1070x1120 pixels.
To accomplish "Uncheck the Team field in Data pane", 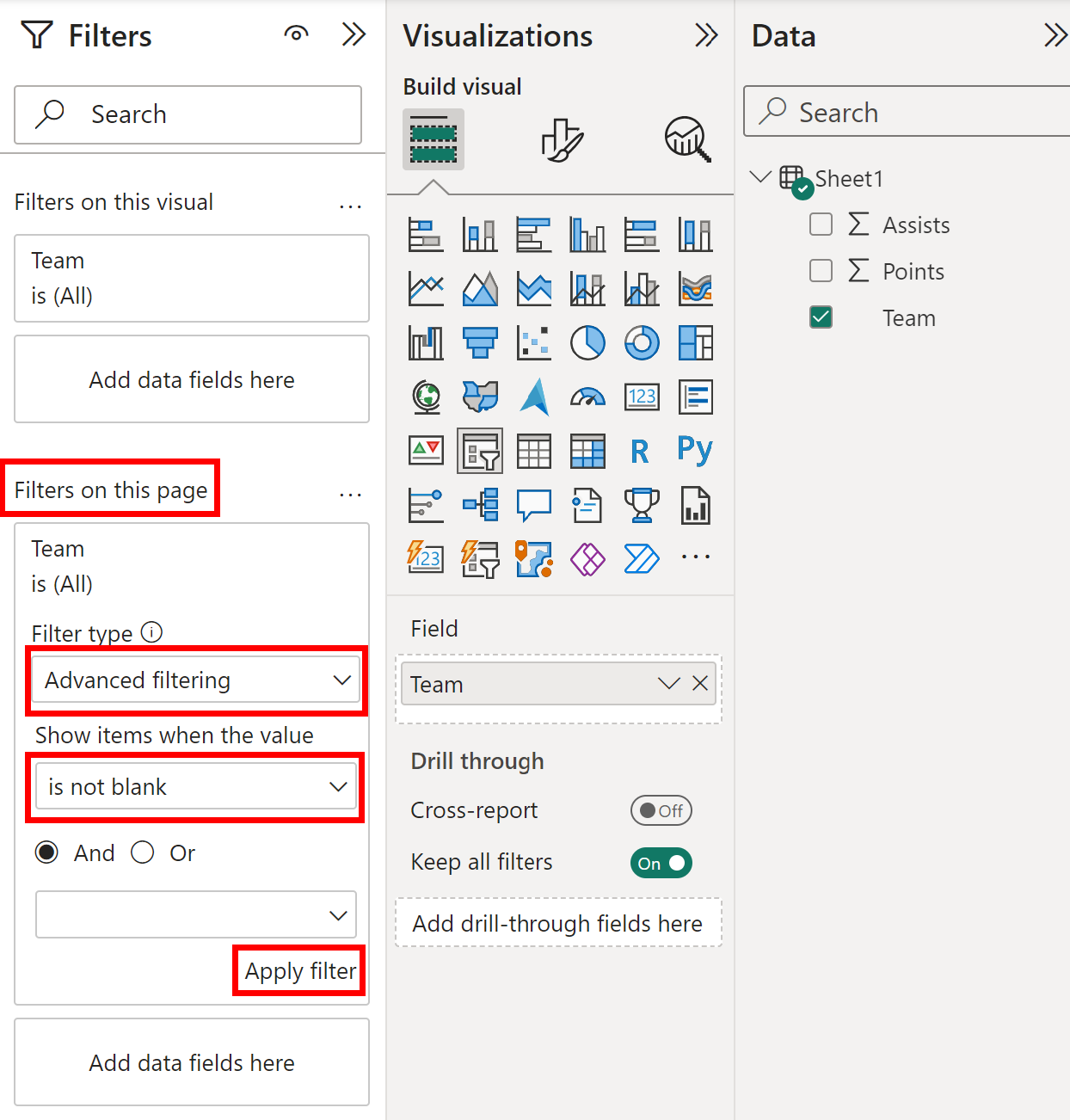I will [821, 317].
